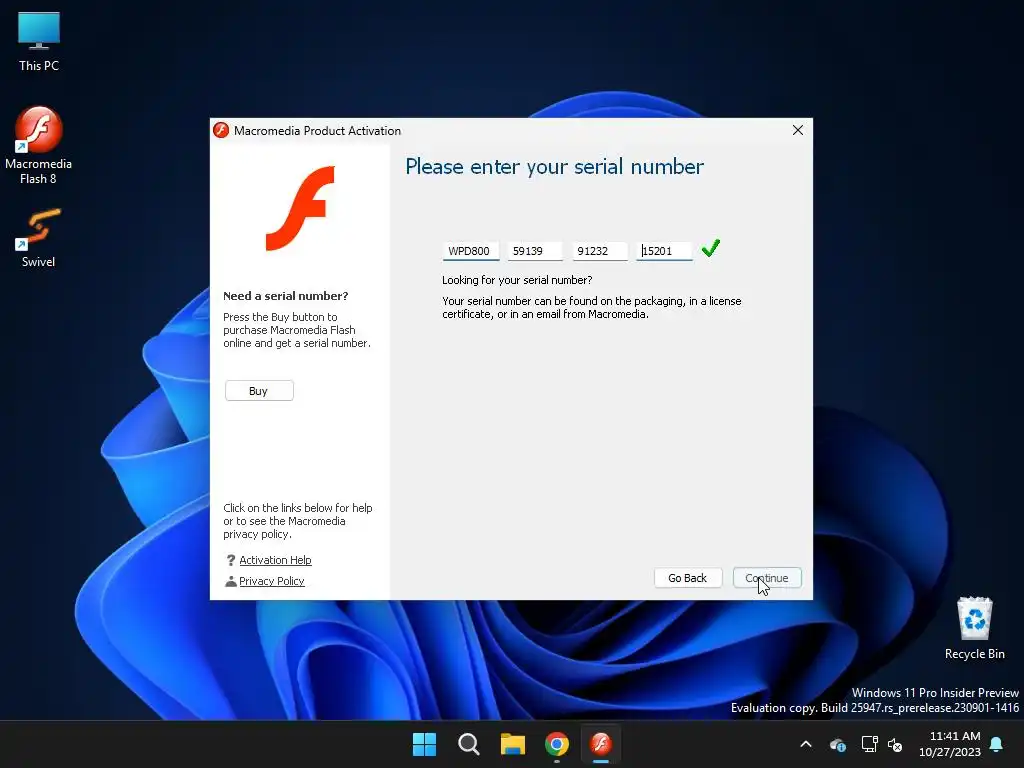Screen dimensions: 1024x768
Task: Focus the serial field containing WPD800
Action: point(471,251)
